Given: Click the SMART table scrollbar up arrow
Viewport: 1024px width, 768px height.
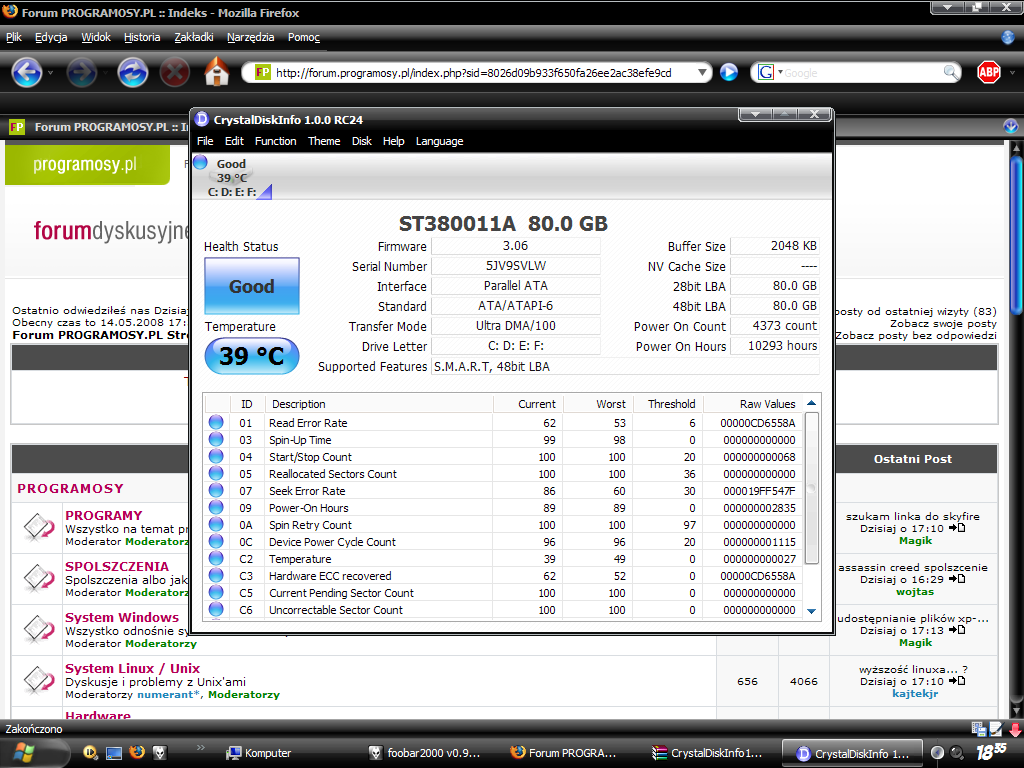Looking at the screenshot, I should pos(812,404).
